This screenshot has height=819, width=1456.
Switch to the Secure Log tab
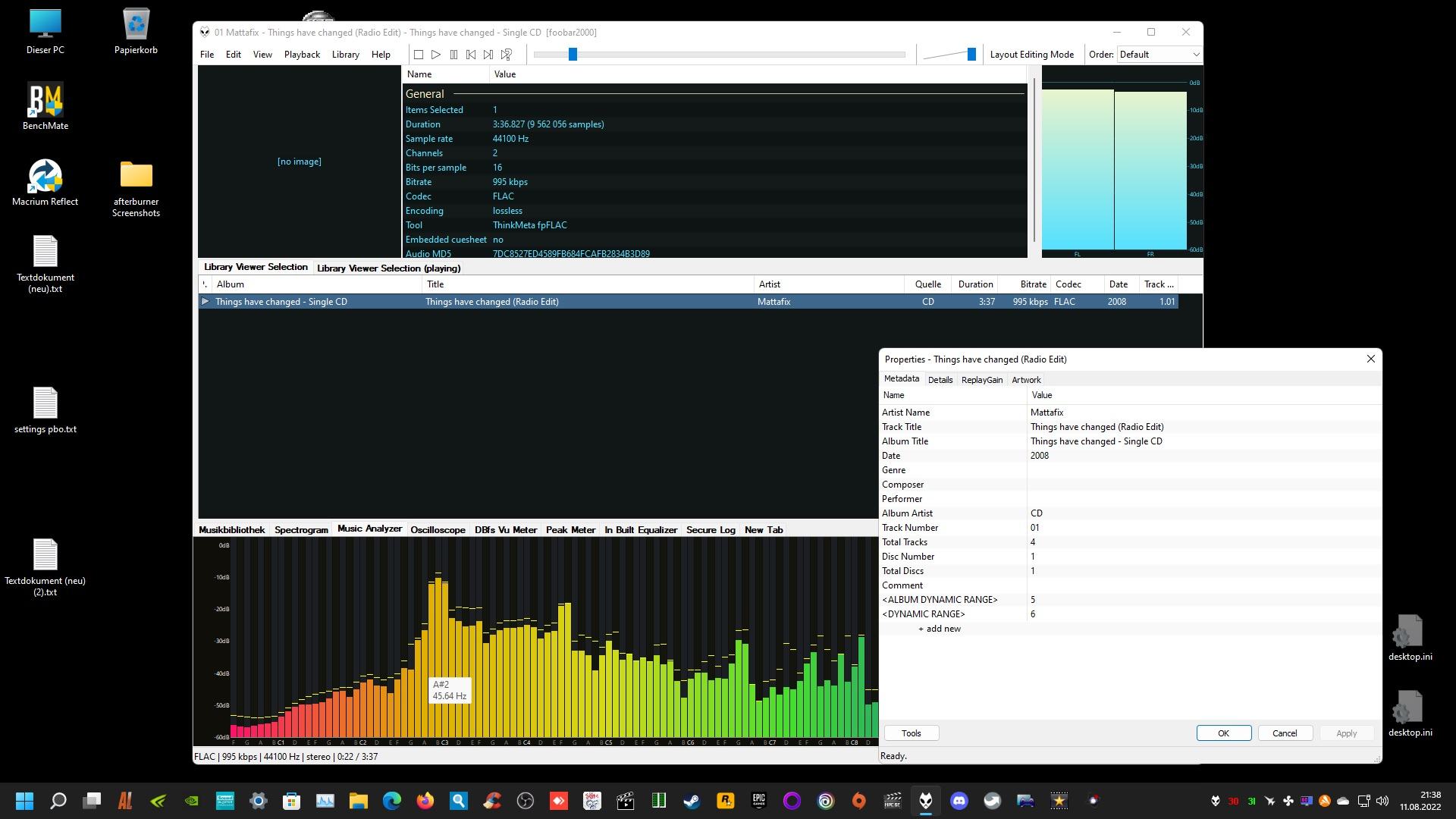click(x=711, y=530)
